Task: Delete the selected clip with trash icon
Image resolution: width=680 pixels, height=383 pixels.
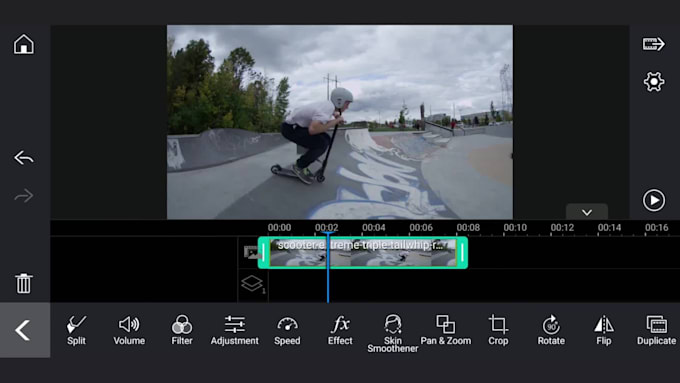Action: [x=23, y=283]
